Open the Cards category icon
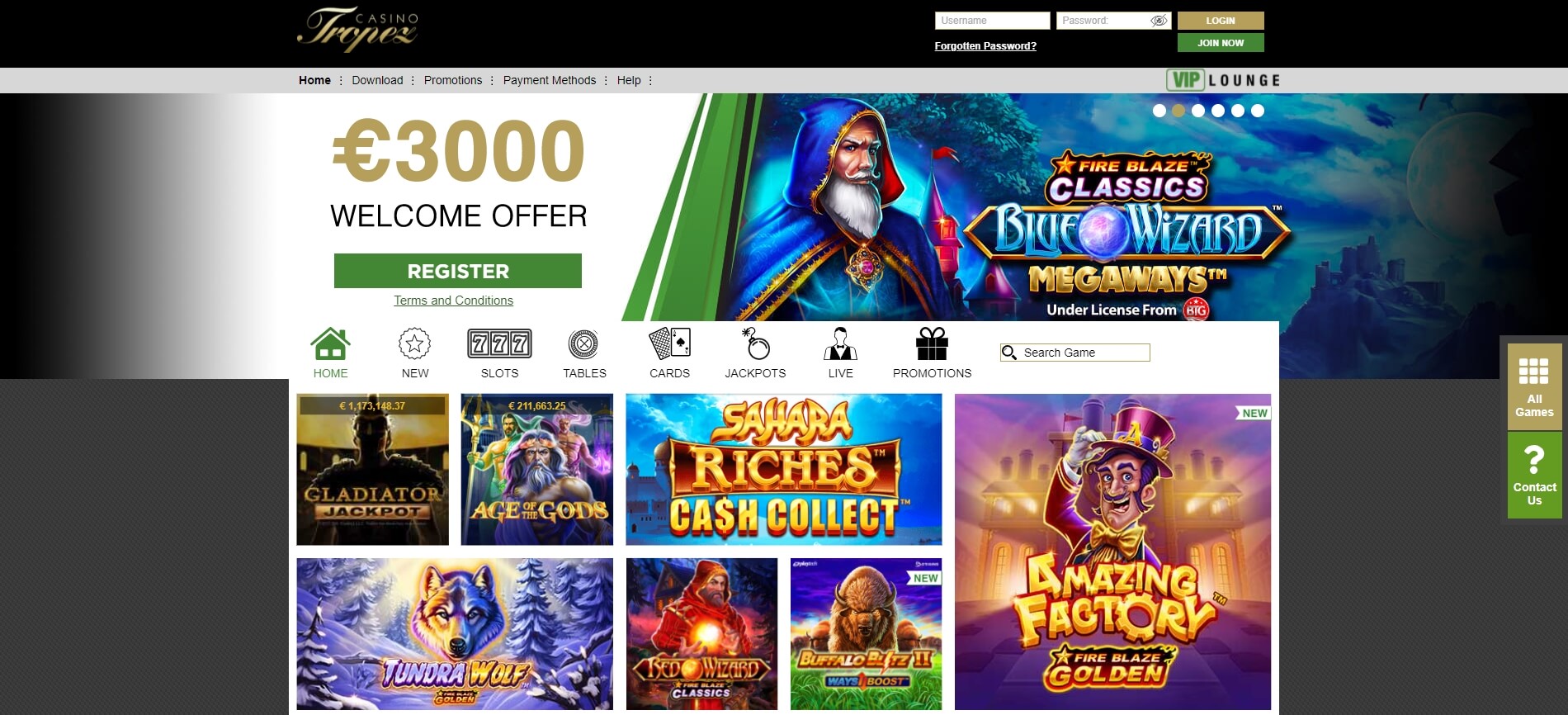This screenshot has width=1568, height=715. pyautogui.click(x=669, y=343)
